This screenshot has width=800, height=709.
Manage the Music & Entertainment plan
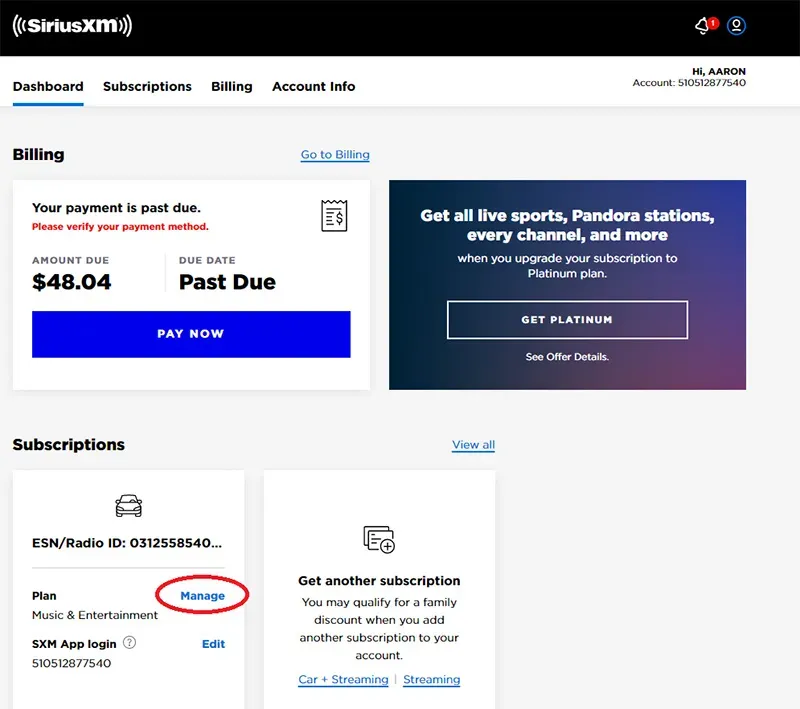point(202,596)
